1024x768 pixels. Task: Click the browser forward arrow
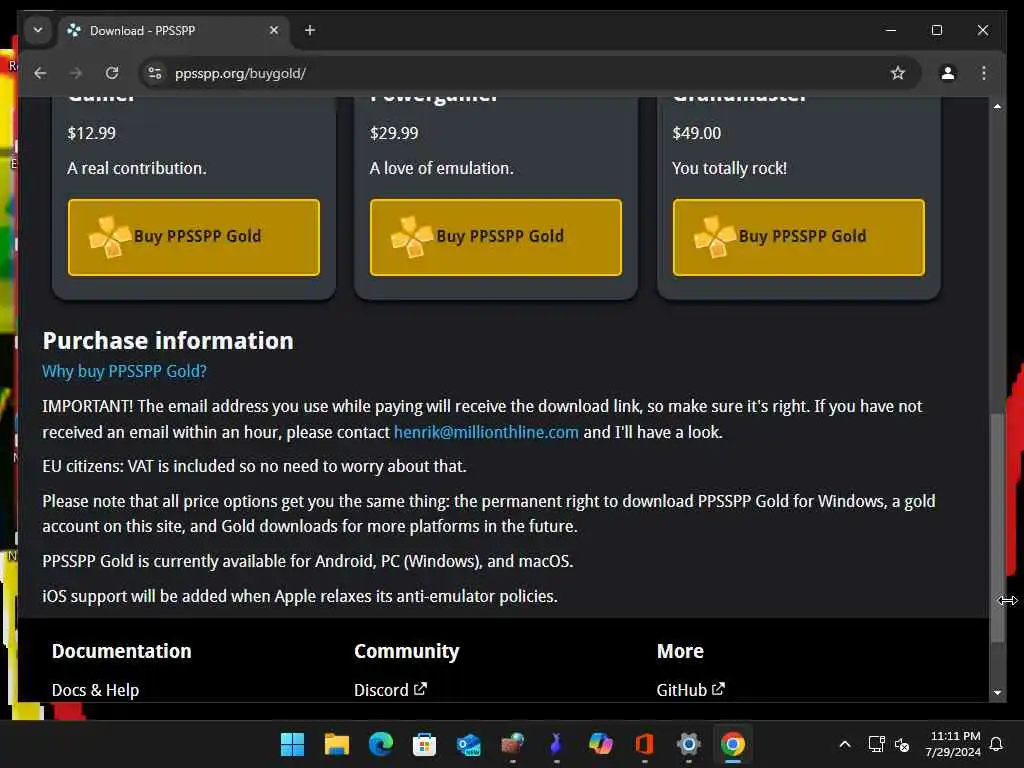coord(76,73)
